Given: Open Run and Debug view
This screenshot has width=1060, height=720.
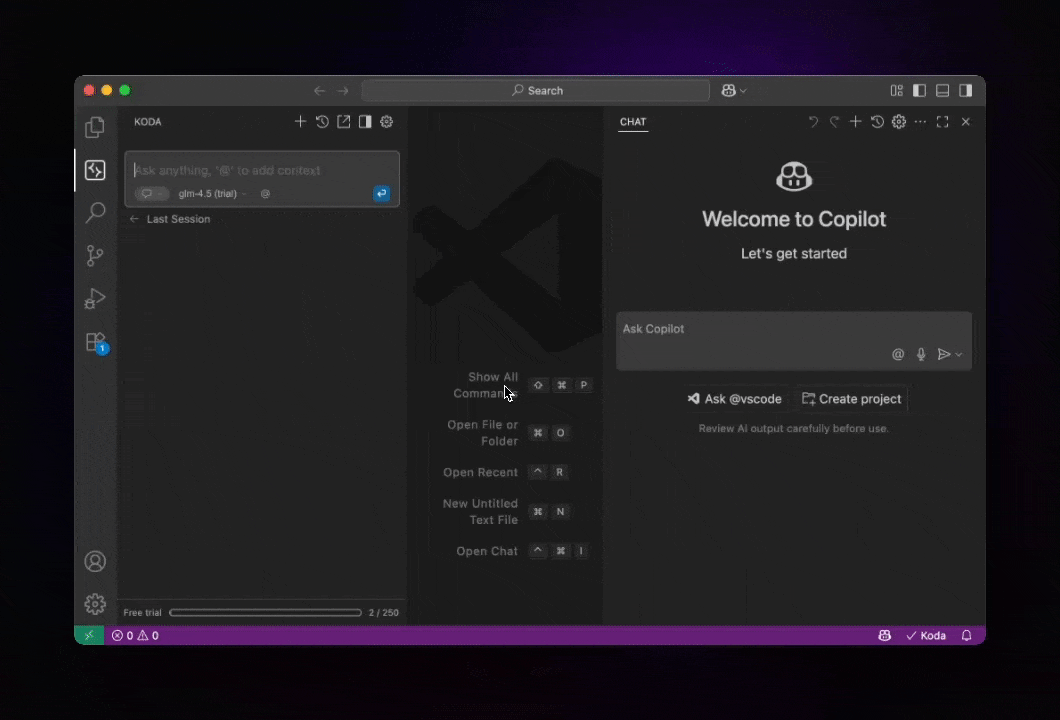Looking at the screenshot, I should pos(95,298).
